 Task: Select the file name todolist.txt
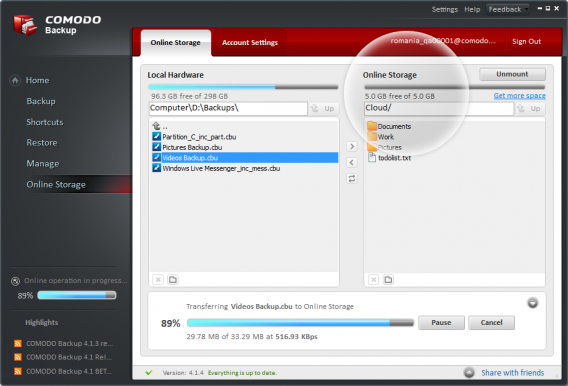coord(394,158)
